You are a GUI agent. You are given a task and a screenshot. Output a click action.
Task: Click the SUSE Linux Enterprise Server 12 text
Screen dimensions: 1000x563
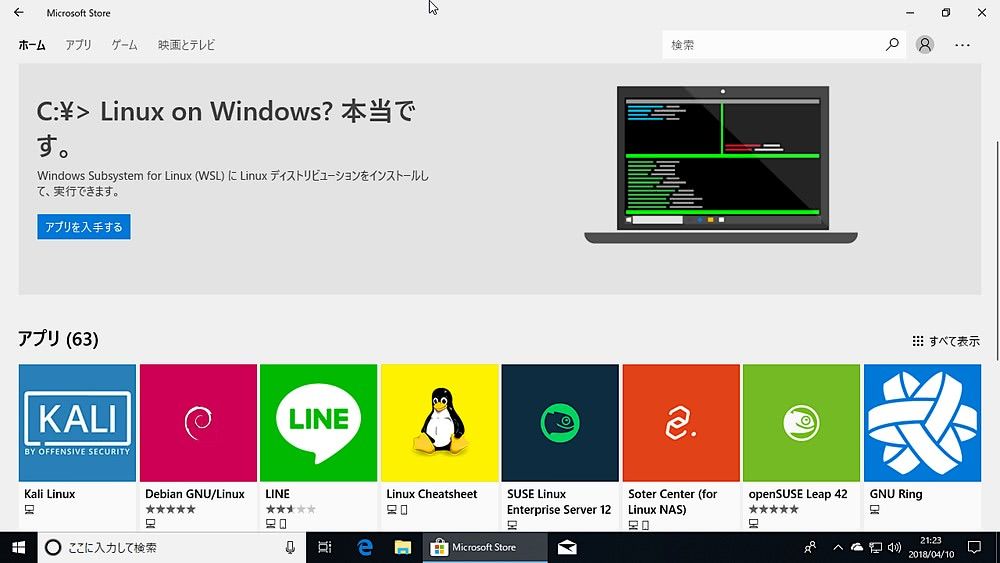click(559, 502)
